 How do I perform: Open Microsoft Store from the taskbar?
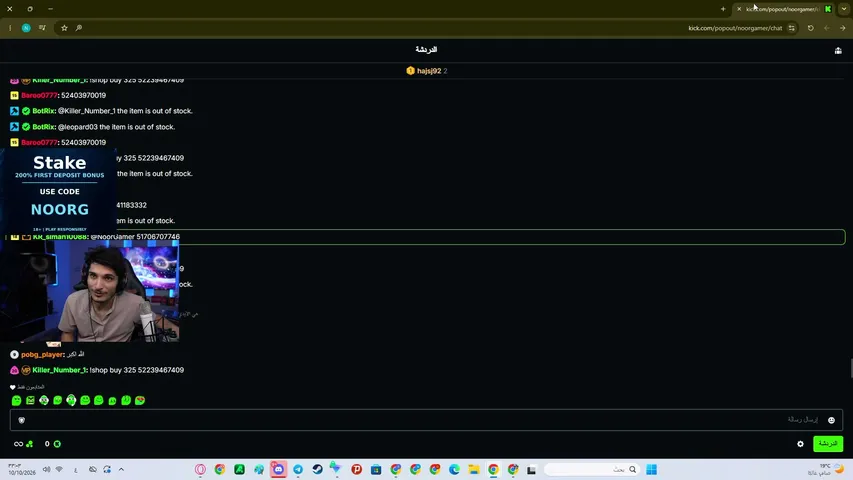click(376, 469)
